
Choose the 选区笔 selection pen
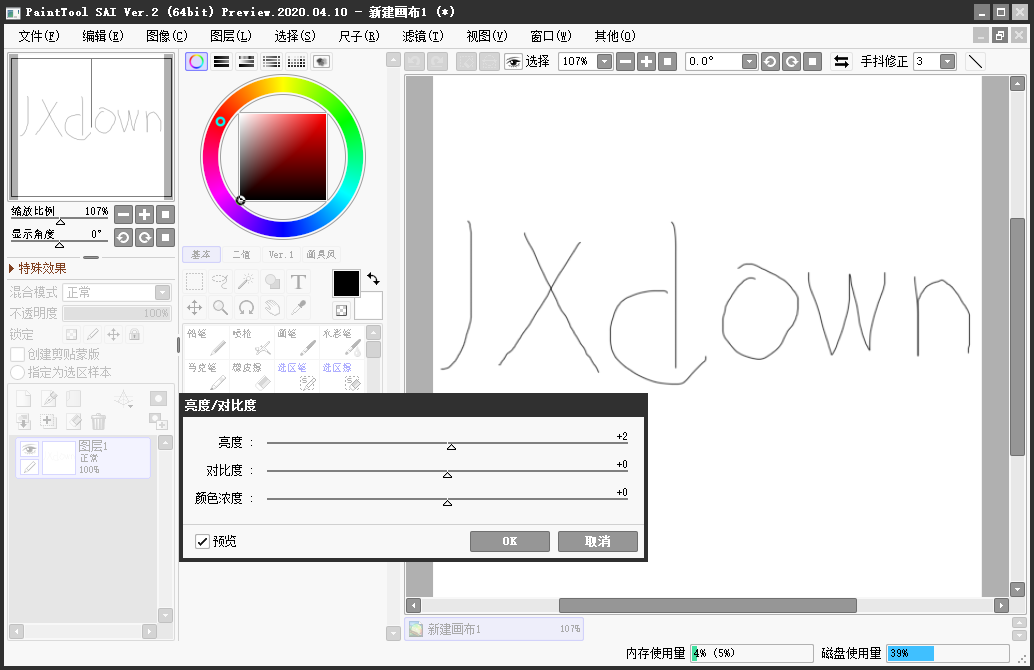296,375
